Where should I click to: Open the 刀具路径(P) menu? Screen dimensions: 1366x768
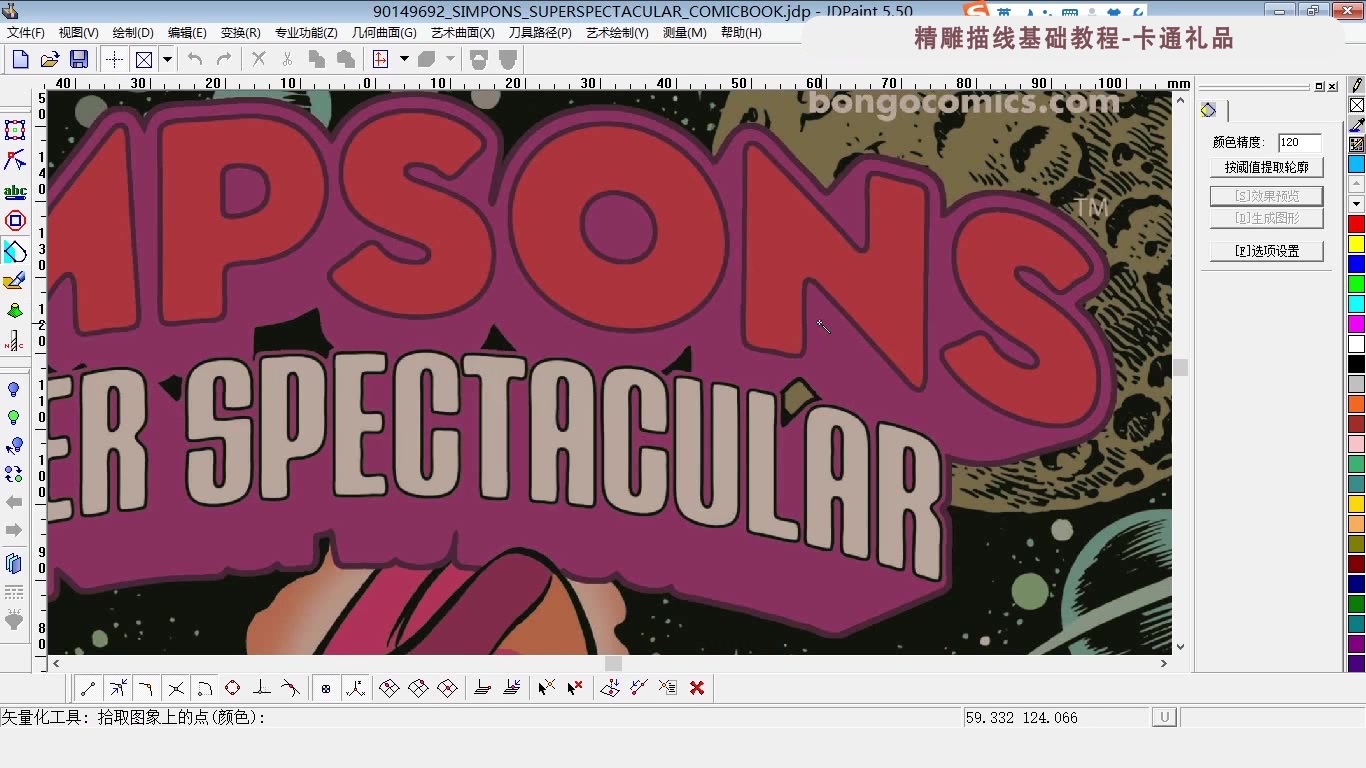pos(540,32)
